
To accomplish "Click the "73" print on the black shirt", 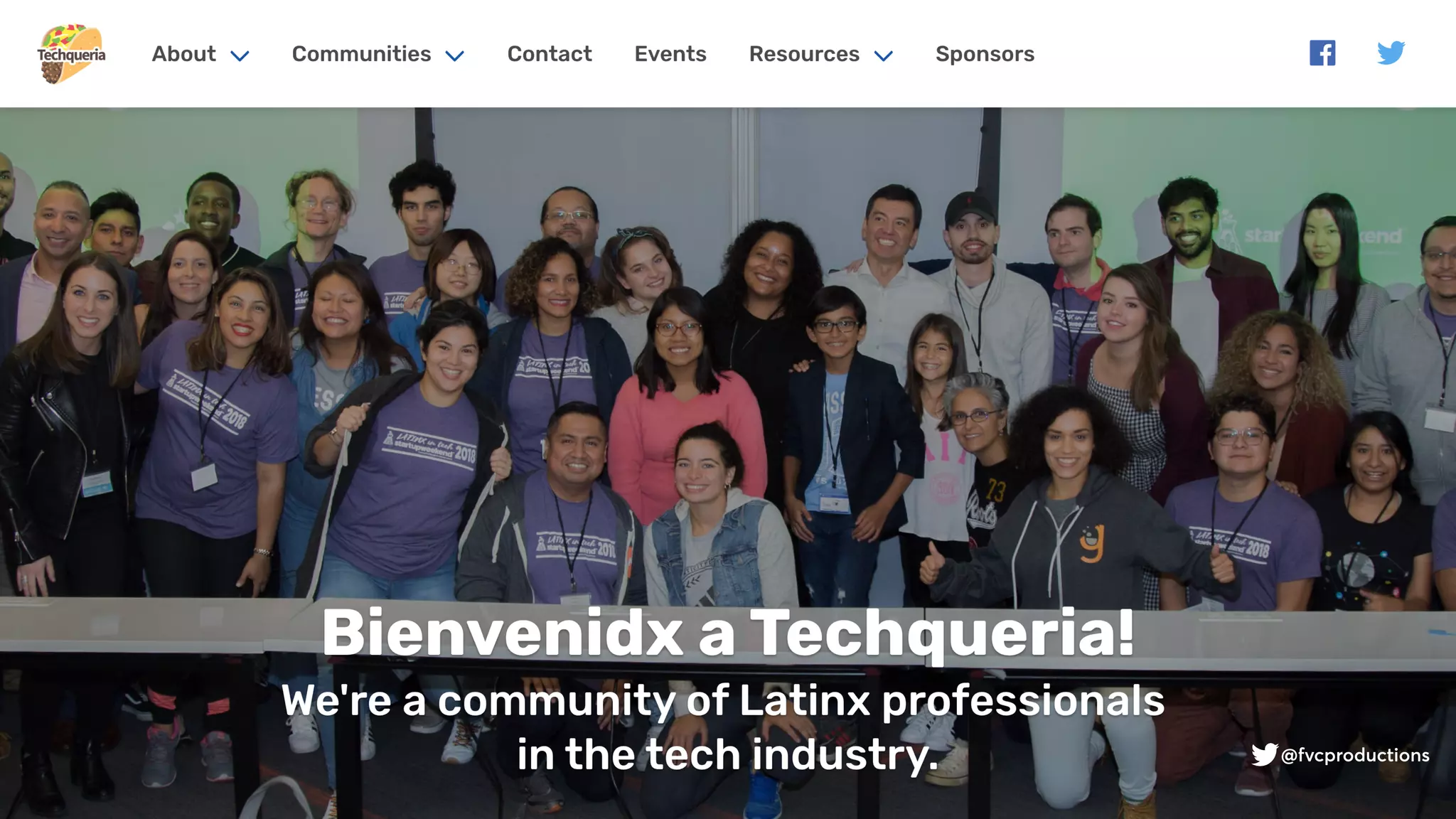I will (996, 491).
